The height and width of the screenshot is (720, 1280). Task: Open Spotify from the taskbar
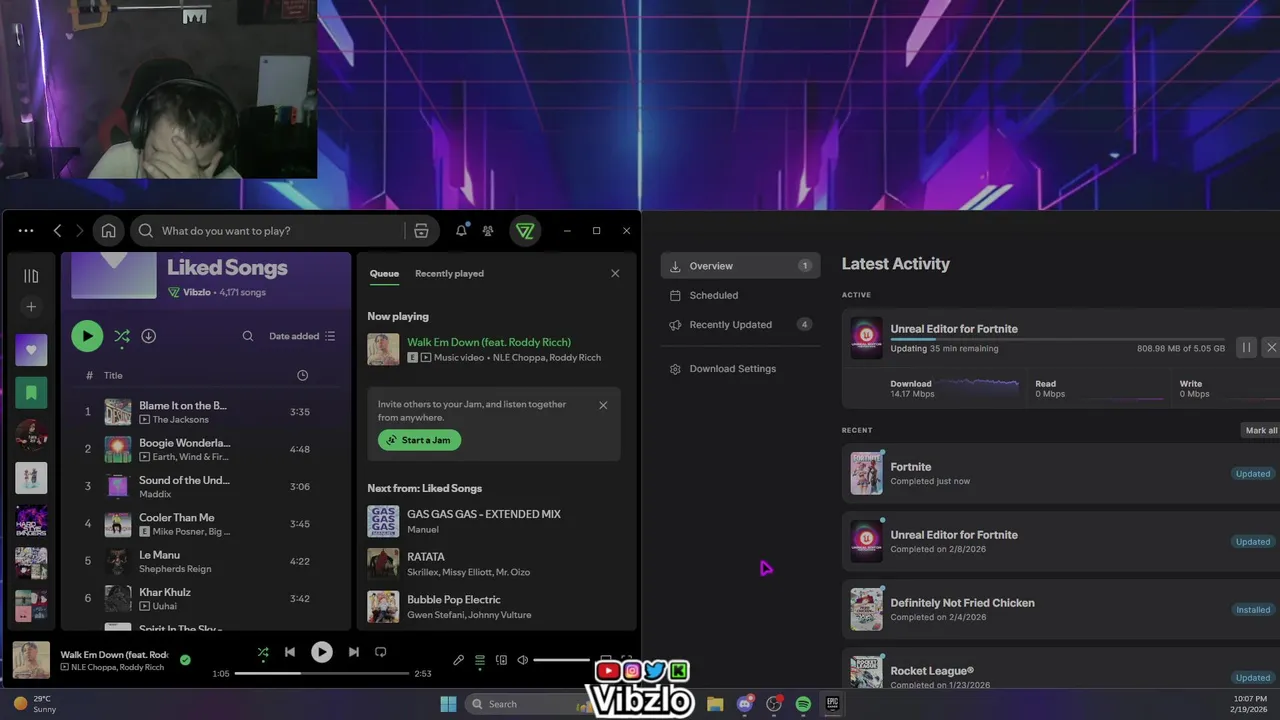[x=803, y=704]
